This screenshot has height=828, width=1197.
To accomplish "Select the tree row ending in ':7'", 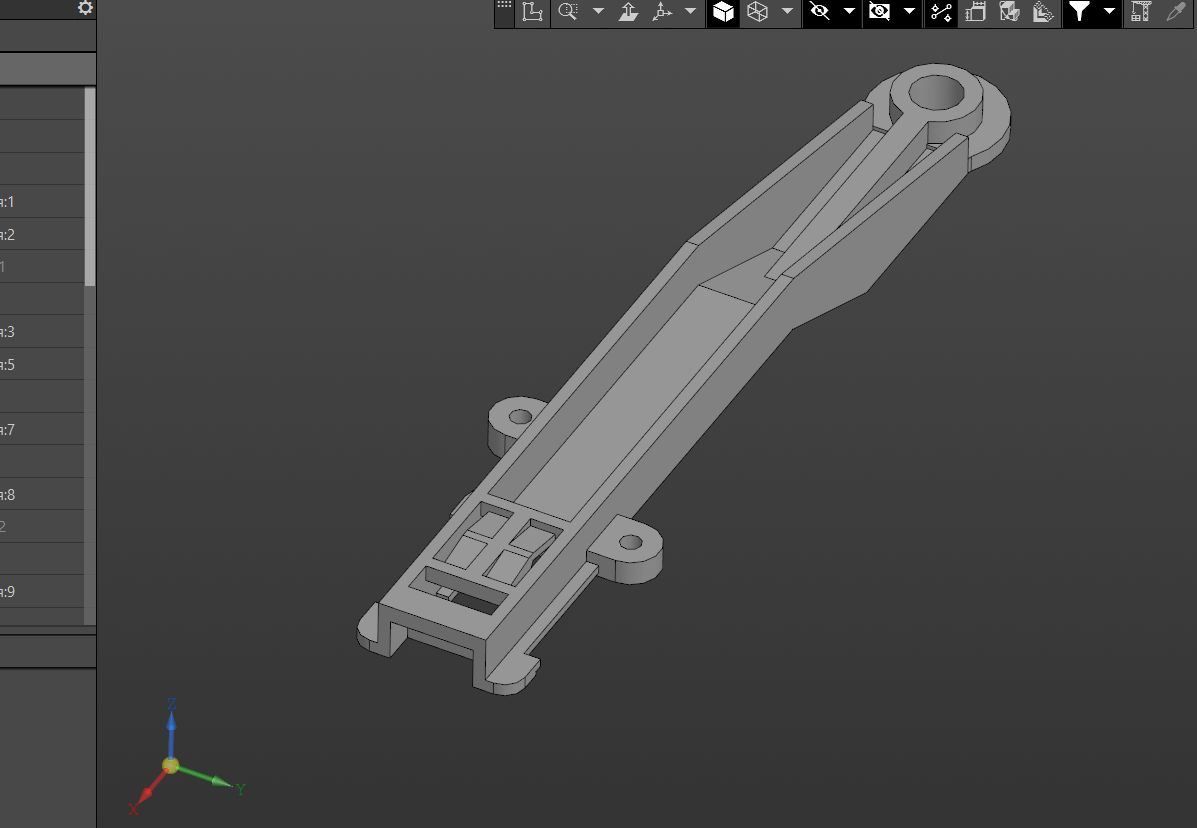I will click(x=41, y=429).
